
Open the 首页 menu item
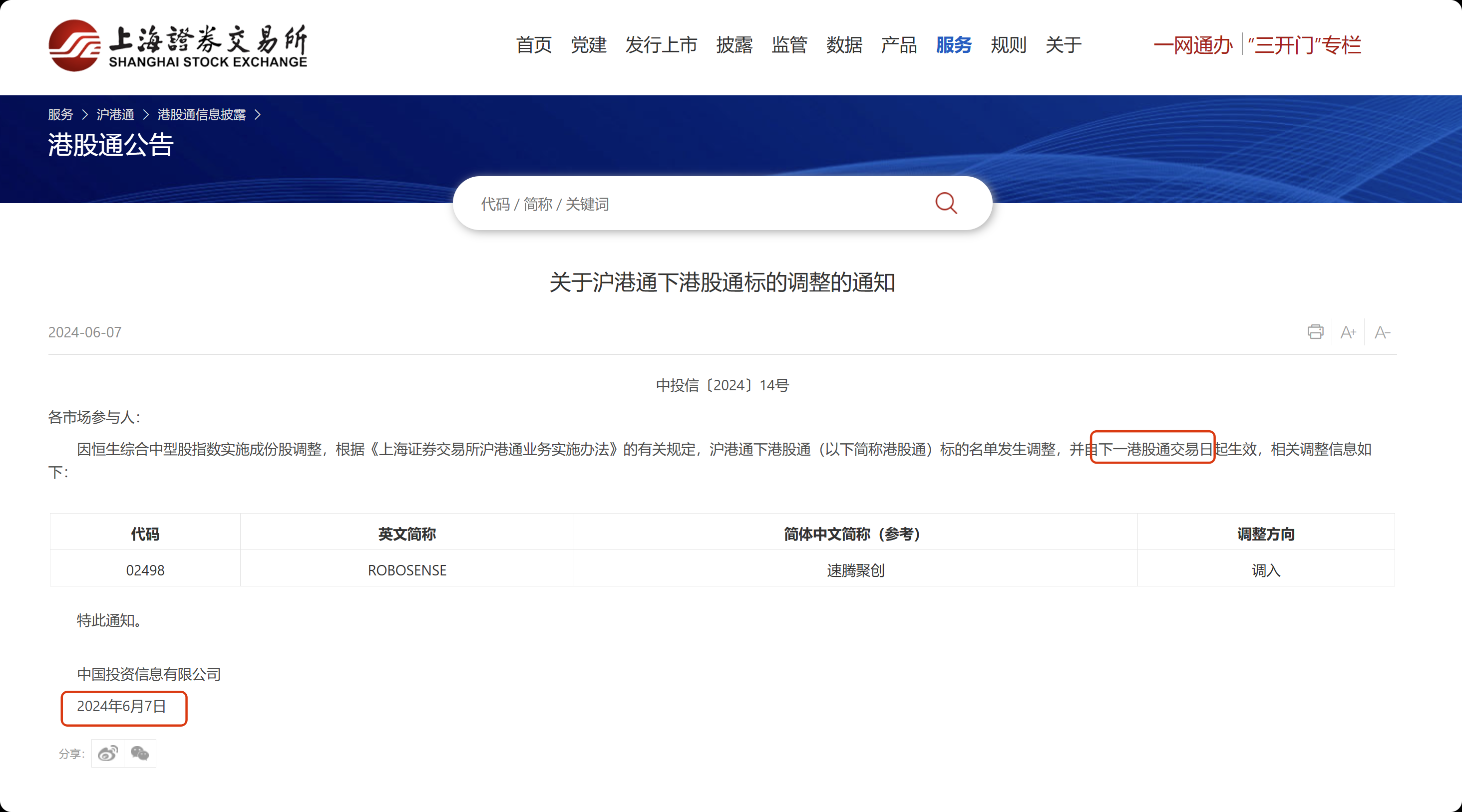(x=533, y=45)
